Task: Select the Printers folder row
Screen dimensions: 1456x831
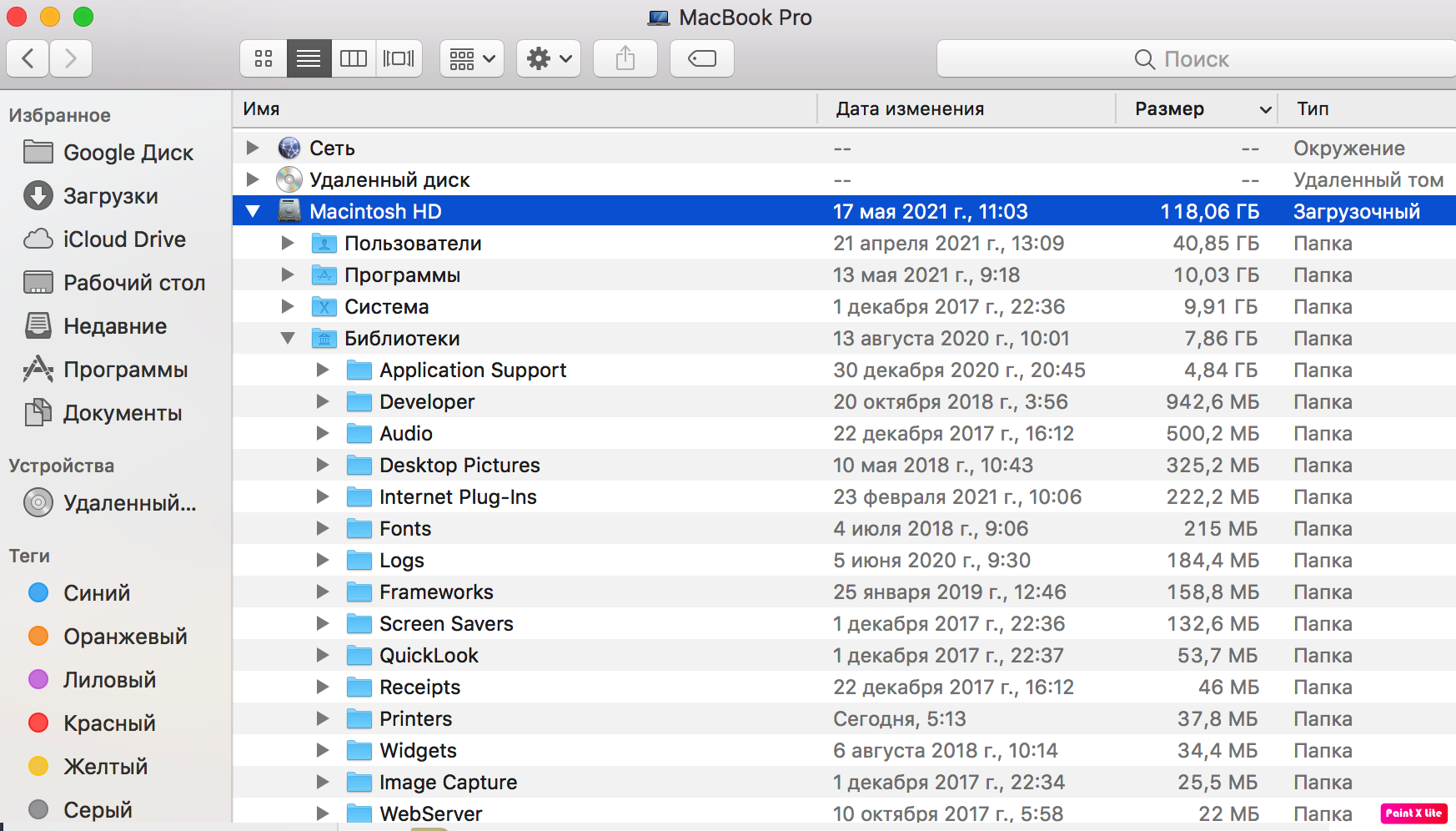Action: pyautogui.click(x=844, y=718)
